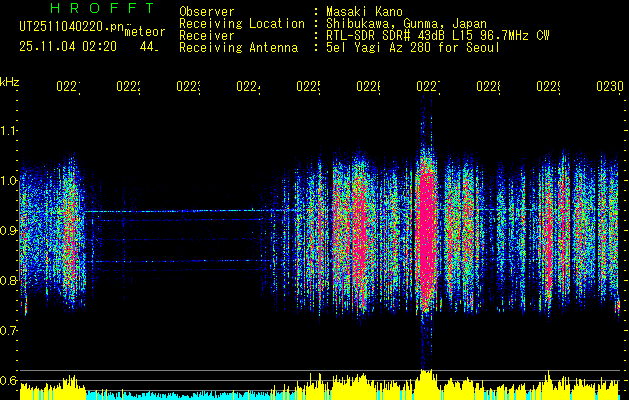Click the Receiving Location field label
Viewport: 629px width, 400px height.
coord(242,23)
